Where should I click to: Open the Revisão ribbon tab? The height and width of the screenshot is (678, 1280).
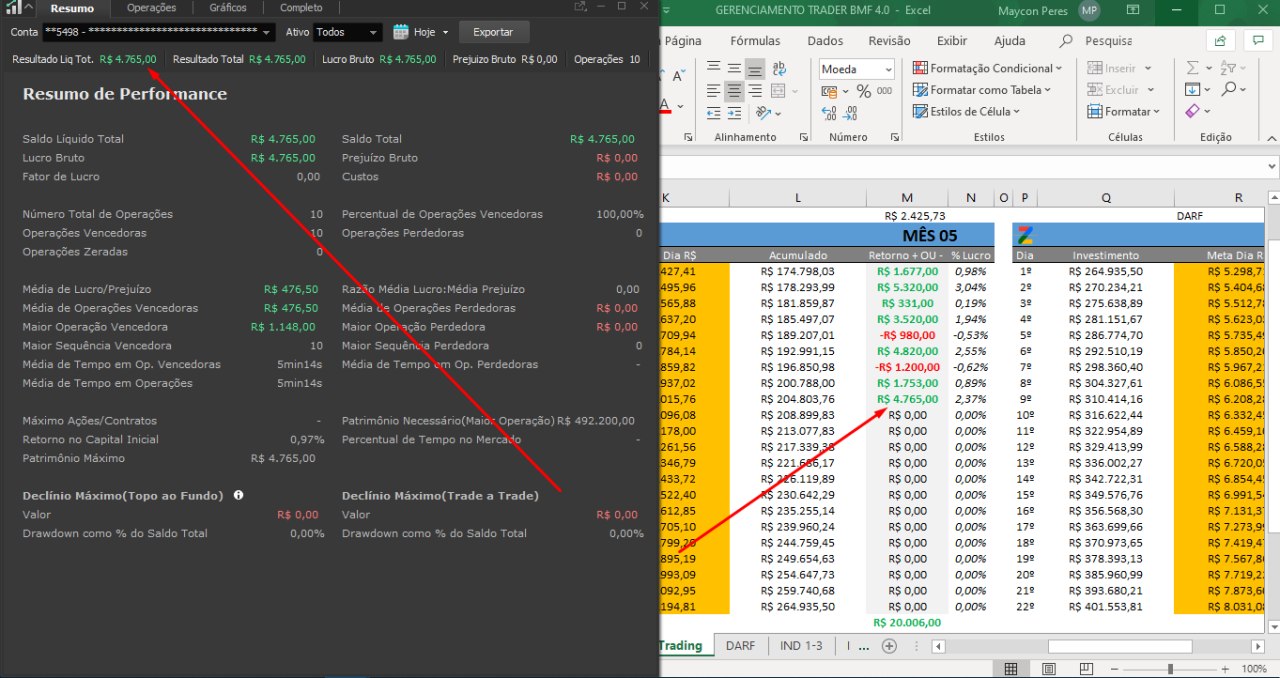889,41
